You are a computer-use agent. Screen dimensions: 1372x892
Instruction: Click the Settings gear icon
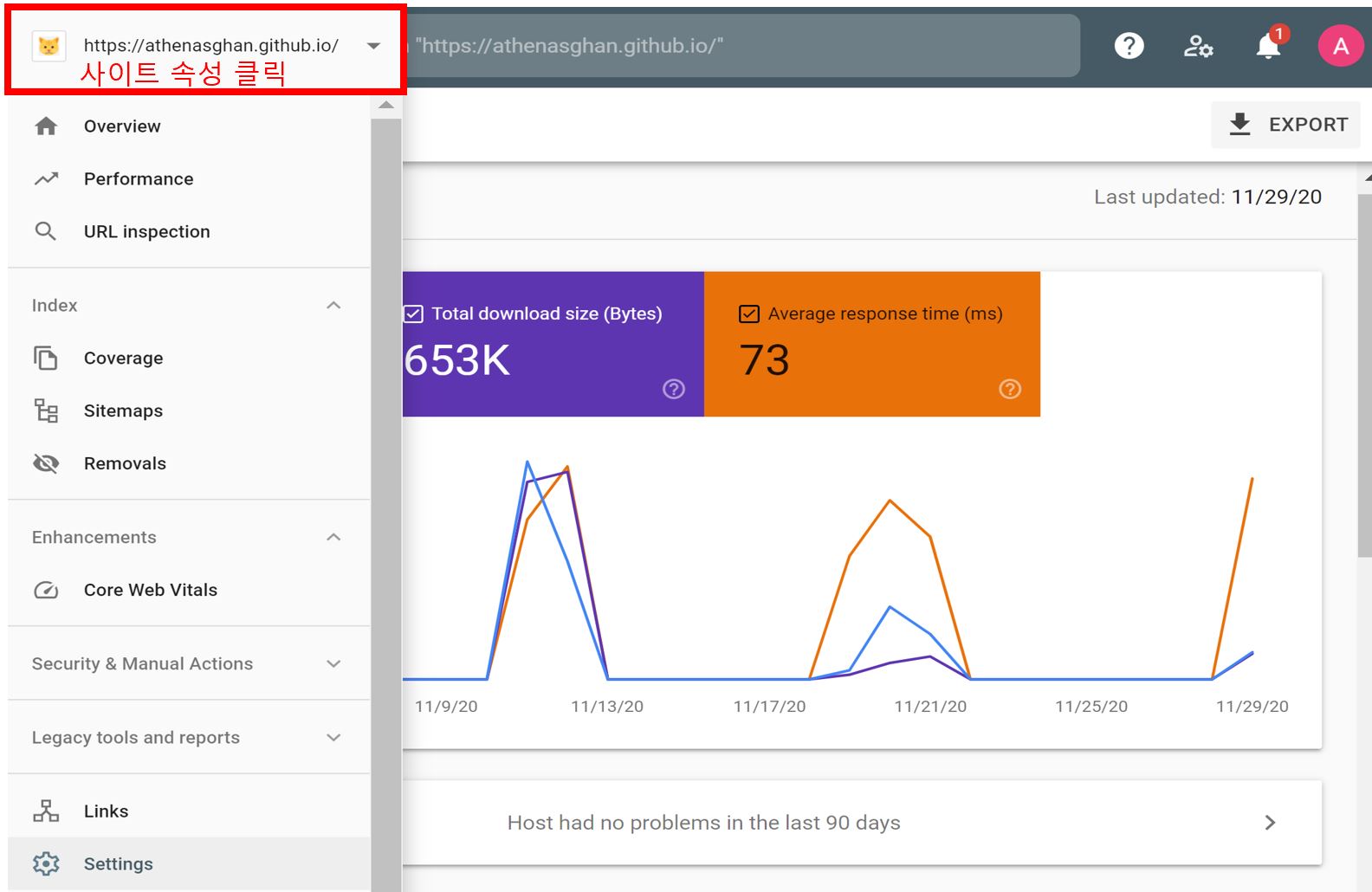46,864
